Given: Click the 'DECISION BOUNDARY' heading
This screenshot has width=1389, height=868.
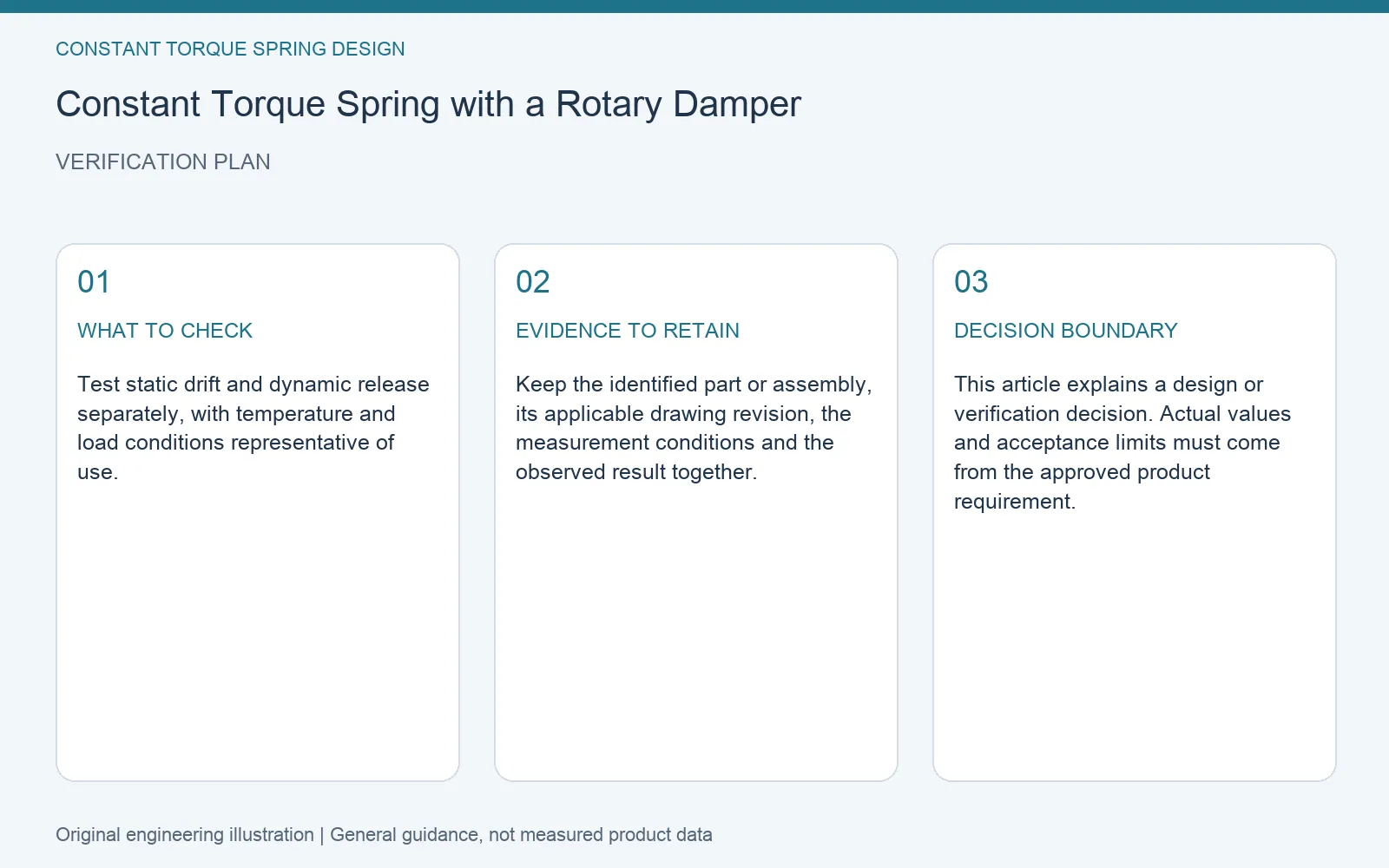Looking at the screenshot, I should [1066, 331].
